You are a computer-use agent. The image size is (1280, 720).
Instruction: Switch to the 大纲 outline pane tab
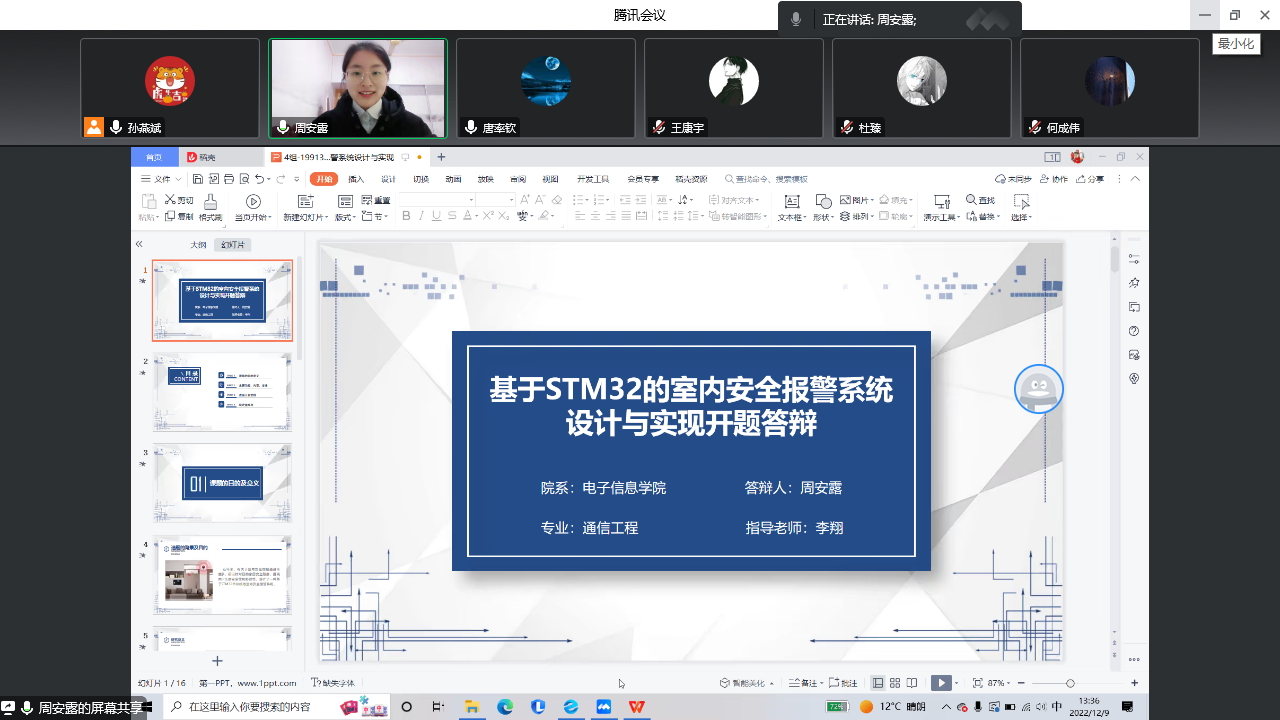(198, 245)
